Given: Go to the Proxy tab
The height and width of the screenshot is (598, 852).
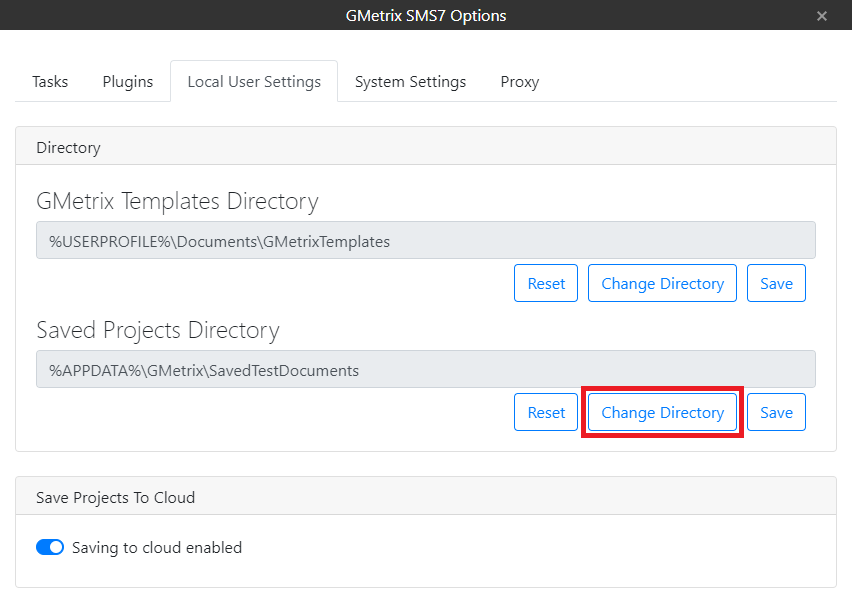Looking at the screenshot, I should click(519, 81).
